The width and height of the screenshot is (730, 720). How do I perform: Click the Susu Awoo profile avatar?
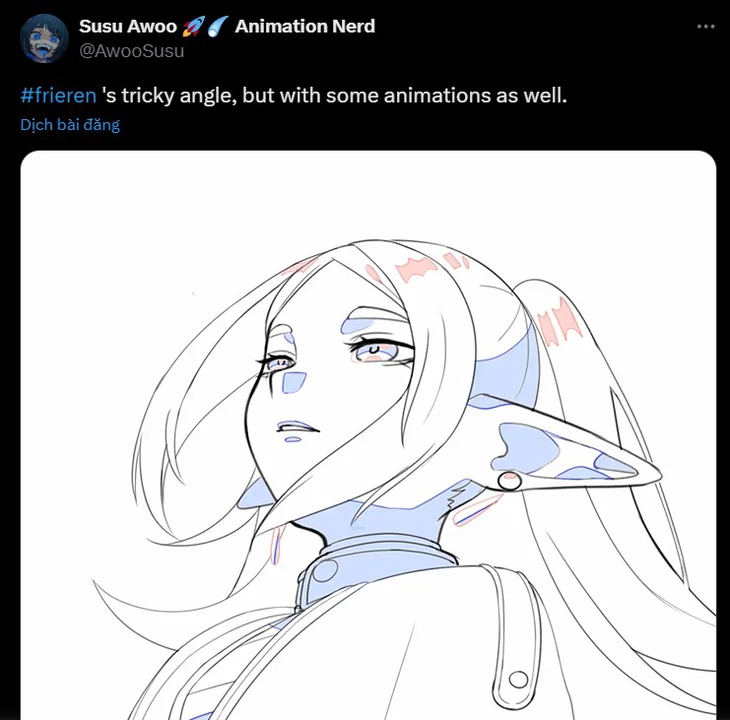point(44,38)
